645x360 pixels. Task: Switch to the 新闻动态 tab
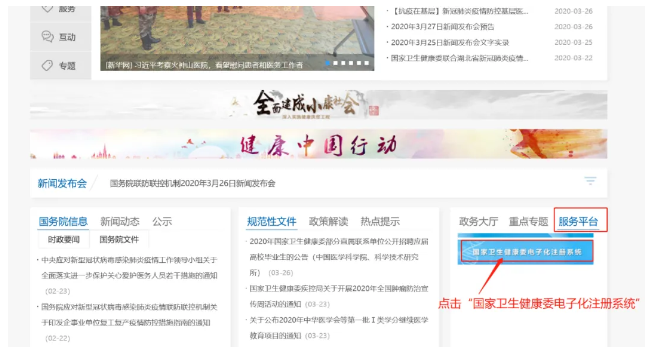120,221
